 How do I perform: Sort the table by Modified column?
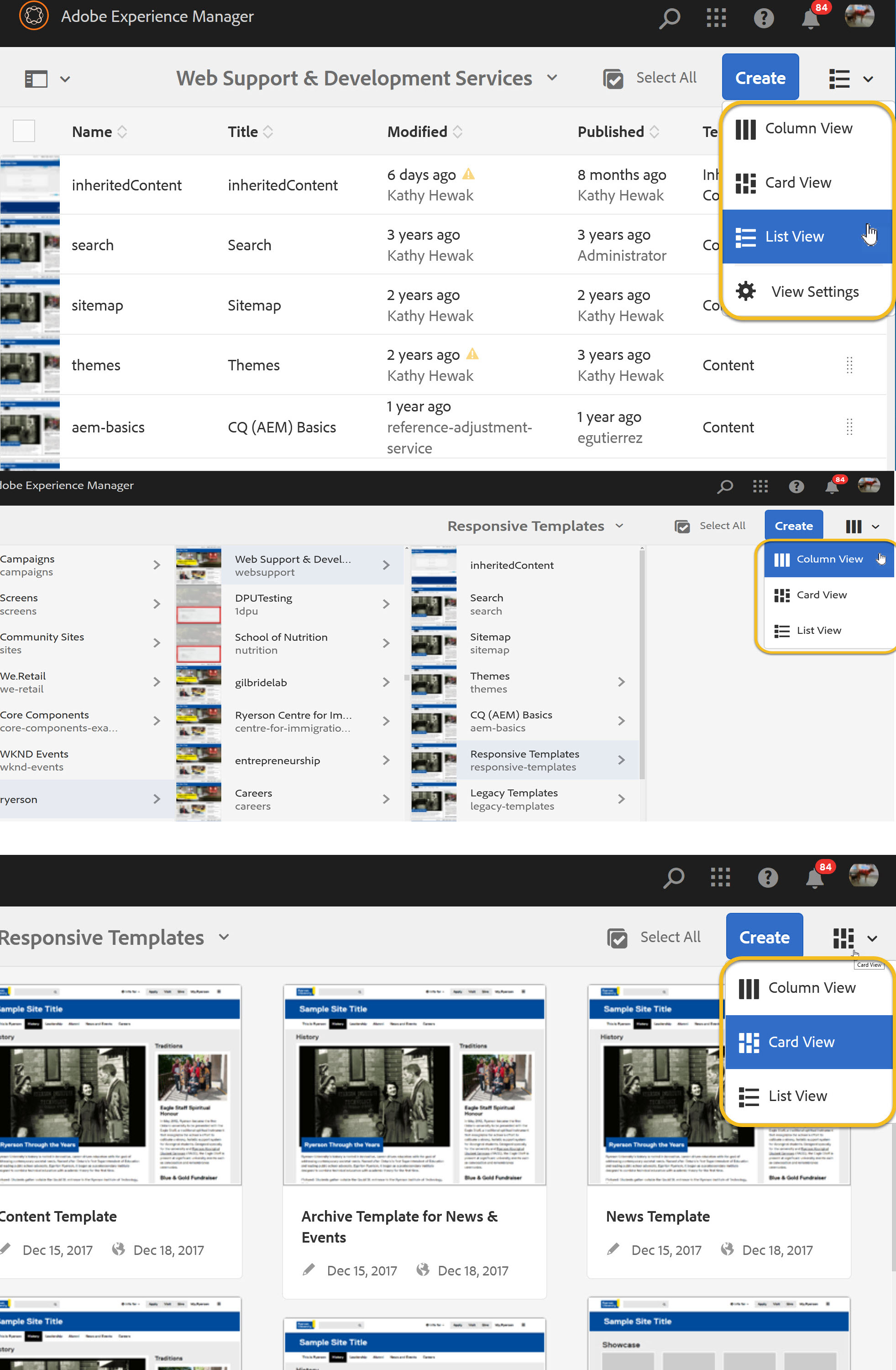[x=424, y=132]
